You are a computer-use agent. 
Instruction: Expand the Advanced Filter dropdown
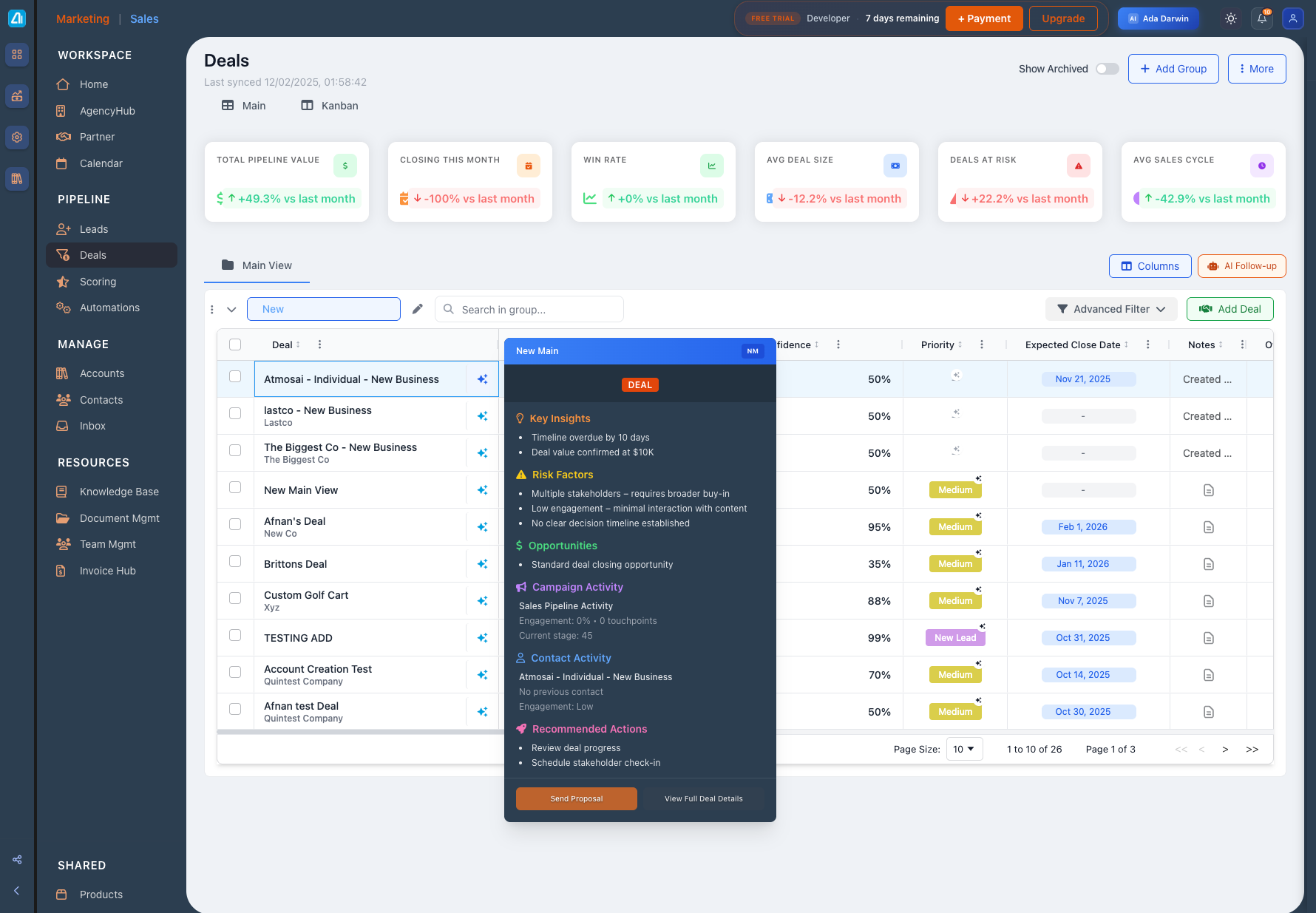click(1111, 309)
